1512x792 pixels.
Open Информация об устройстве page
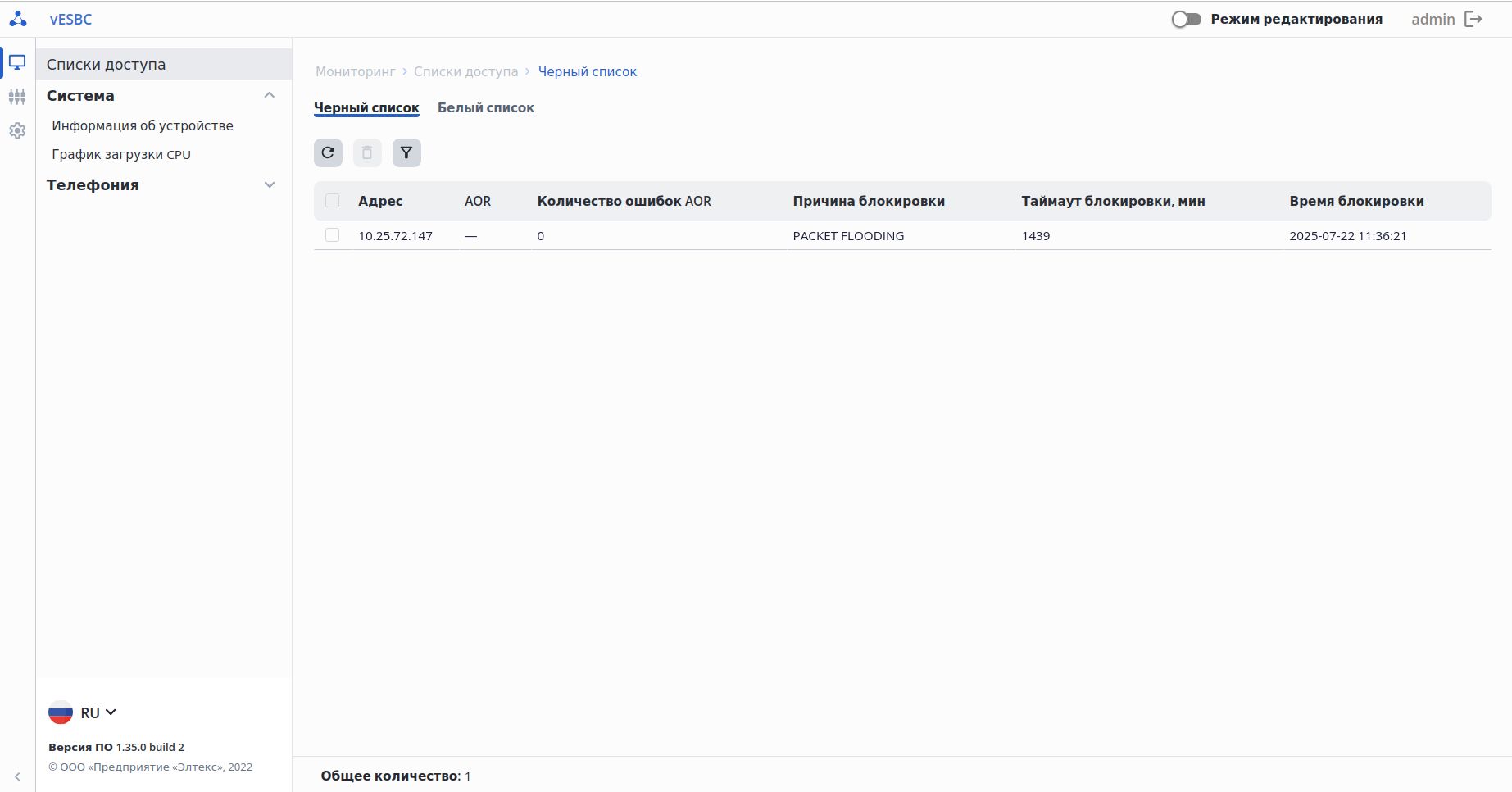pos(143,125)
